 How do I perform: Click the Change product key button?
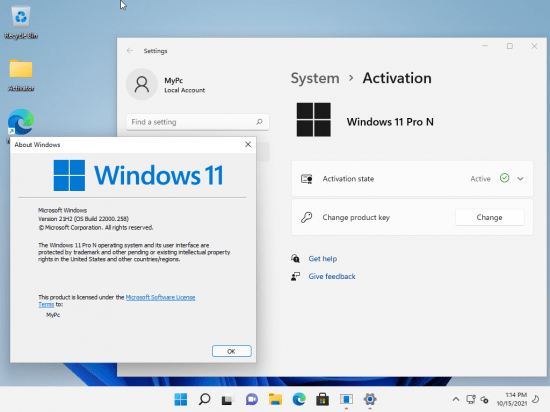coord(489,217)
